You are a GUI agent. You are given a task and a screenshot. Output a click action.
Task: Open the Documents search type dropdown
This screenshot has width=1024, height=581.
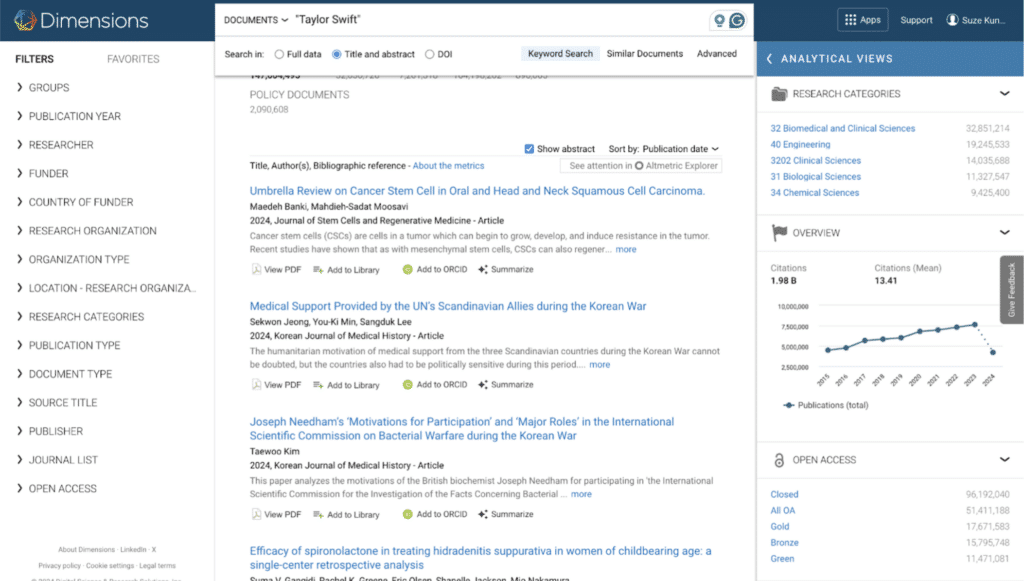(x=255, y=20)
